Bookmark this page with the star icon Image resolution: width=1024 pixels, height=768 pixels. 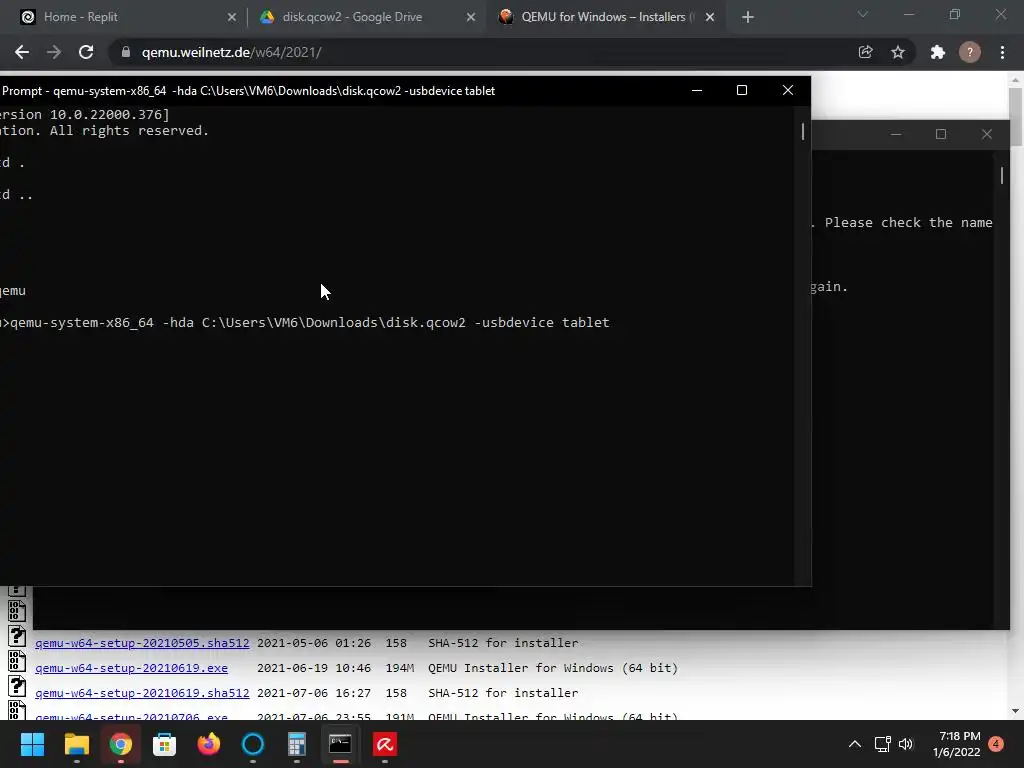tap(898, 52)
